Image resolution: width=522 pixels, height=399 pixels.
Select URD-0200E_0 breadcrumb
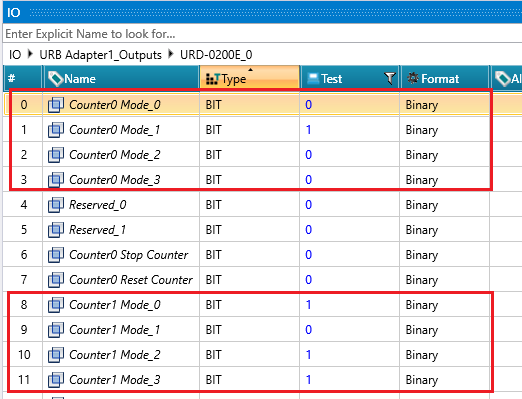tap(216, 55)
